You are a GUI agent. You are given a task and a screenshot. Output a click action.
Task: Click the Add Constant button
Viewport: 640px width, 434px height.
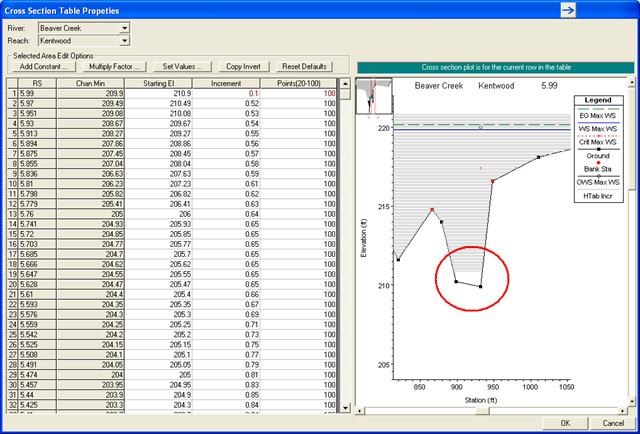(44, 67)
